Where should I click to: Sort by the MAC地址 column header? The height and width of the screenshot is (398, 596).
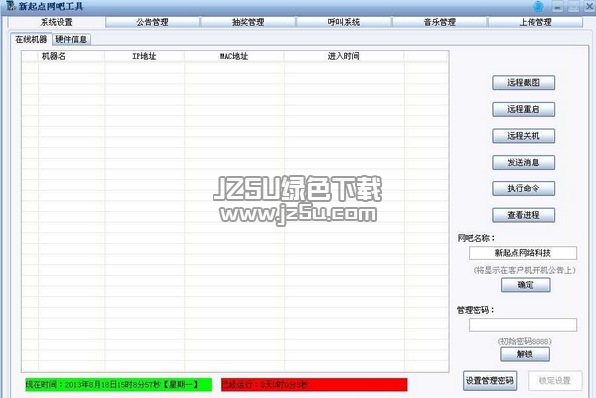coord(234,56)
